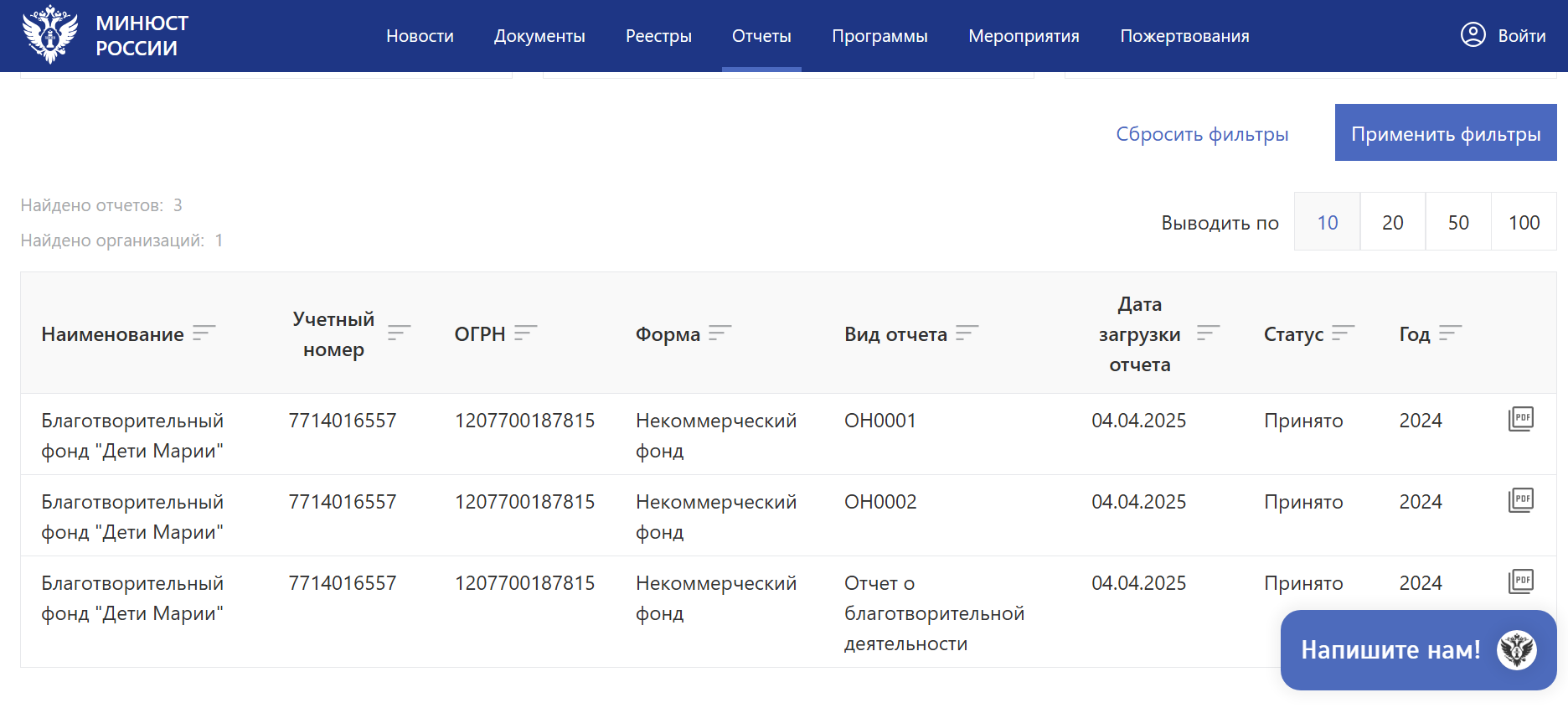Image resolution: width=1568 pixels, height=708 pixels.
Task: Sort table by Учетный номер icon
Action: point(399,333)
